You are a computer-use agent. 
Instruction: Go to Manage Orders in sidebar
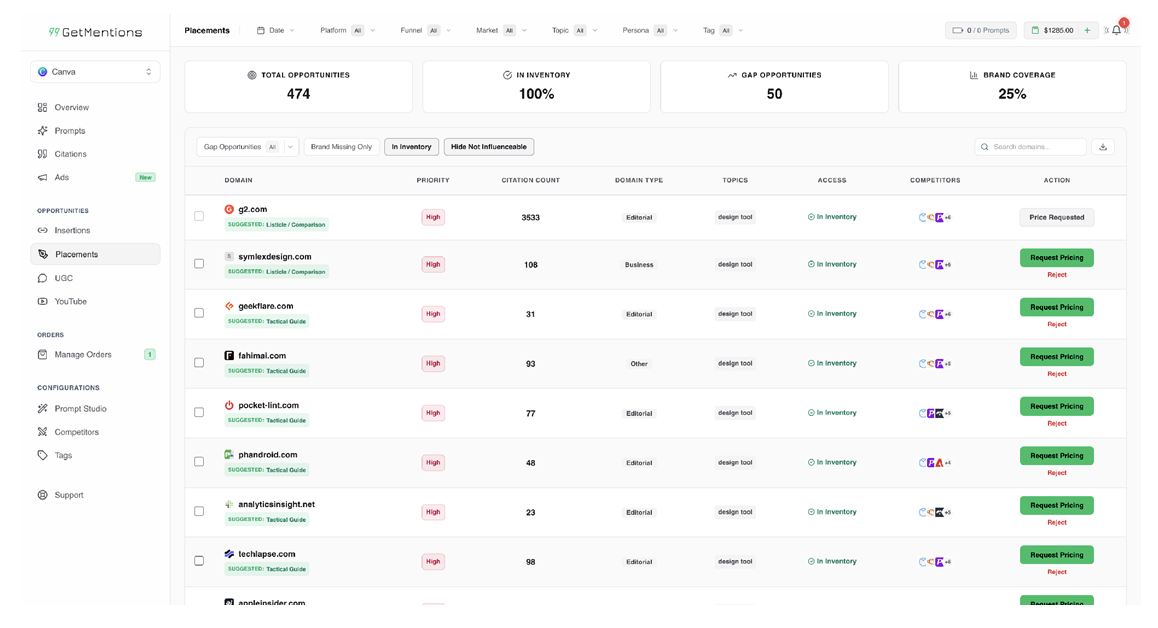click(83, 355)
